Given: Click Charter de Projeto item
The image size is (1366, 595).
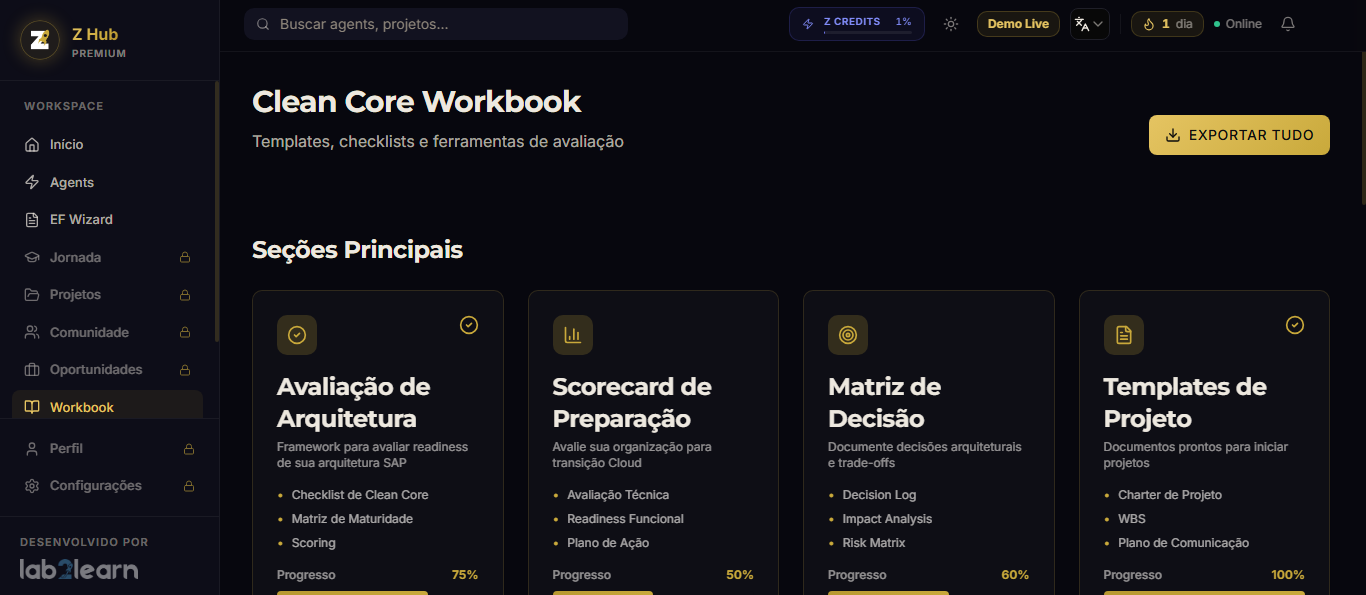Looking at the screenshot, I should click(x=1170, y=495).
